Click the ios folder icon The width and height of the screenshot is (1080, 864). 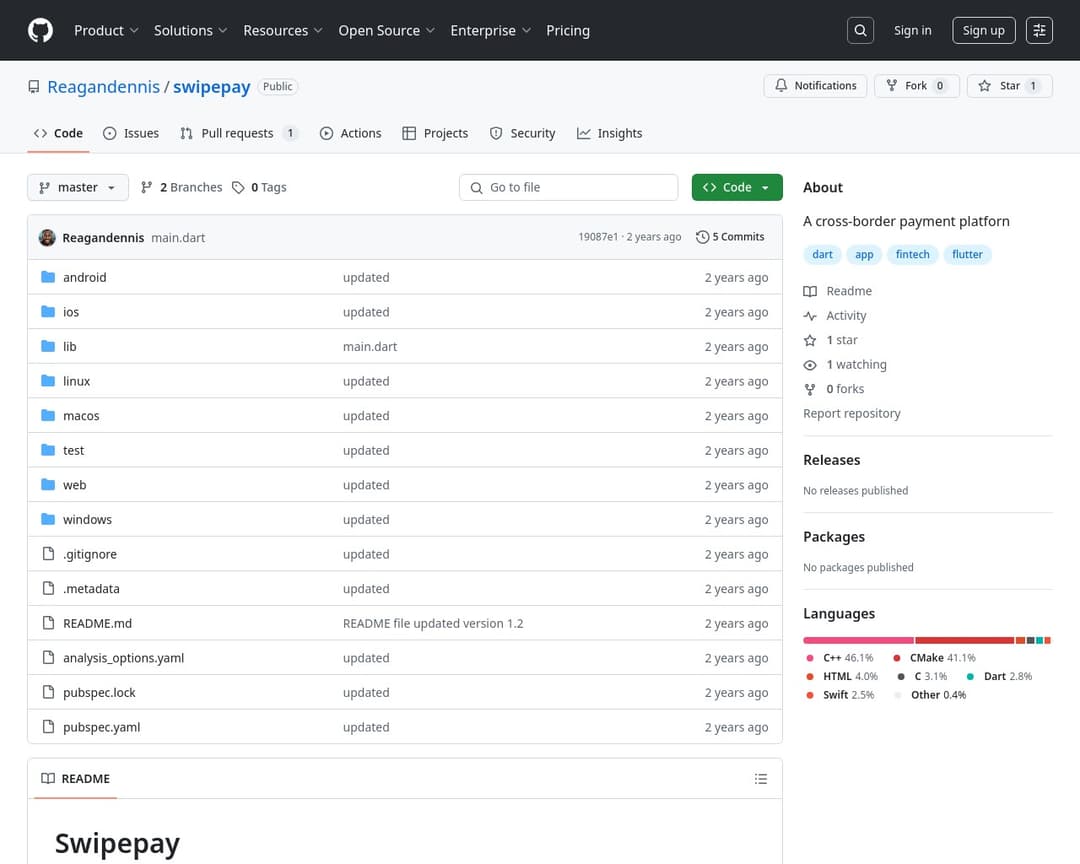(48, 311)
